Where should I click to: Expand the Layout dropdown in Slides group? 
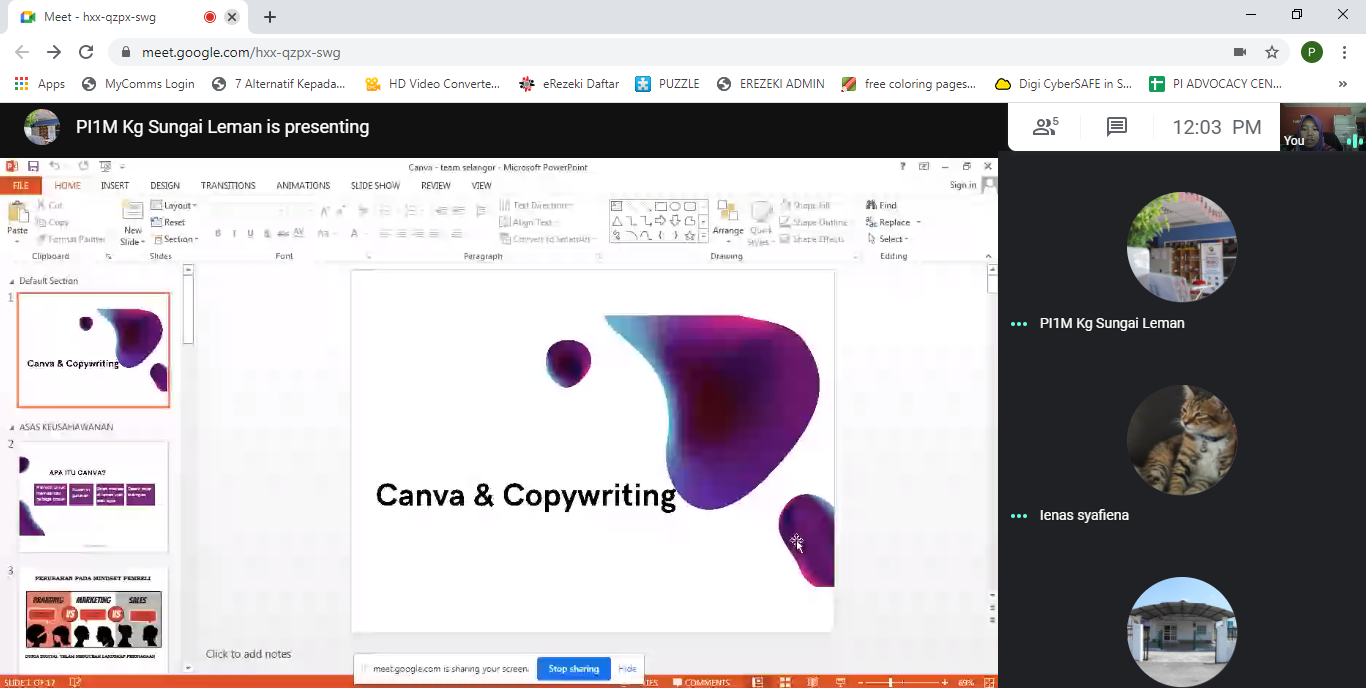click(x=175, y=206)
